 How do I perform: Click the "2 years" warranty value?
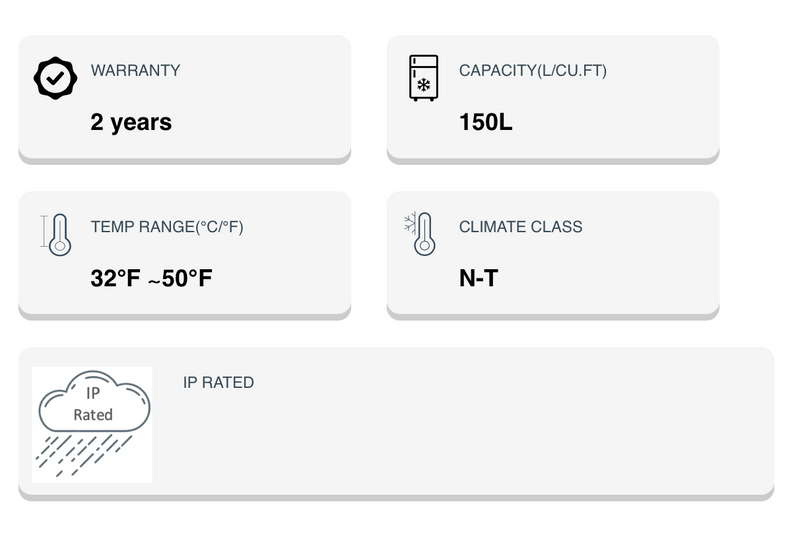click(x=131, y=122)
